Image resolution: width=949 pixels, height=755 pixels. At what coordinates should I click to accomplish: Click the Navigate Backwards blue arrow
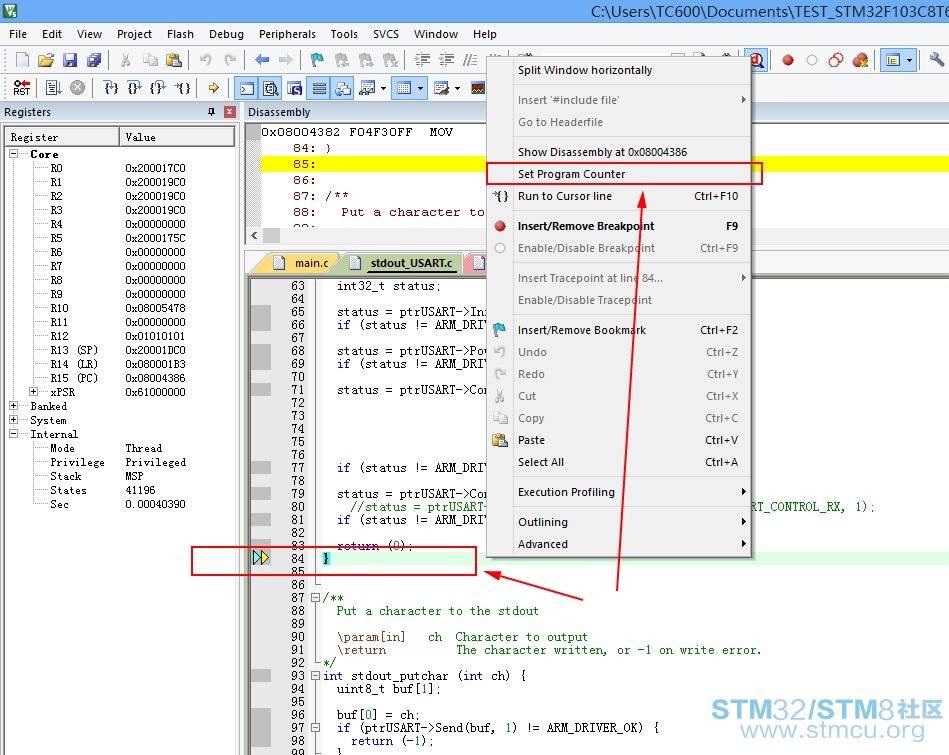click(262, 59)
